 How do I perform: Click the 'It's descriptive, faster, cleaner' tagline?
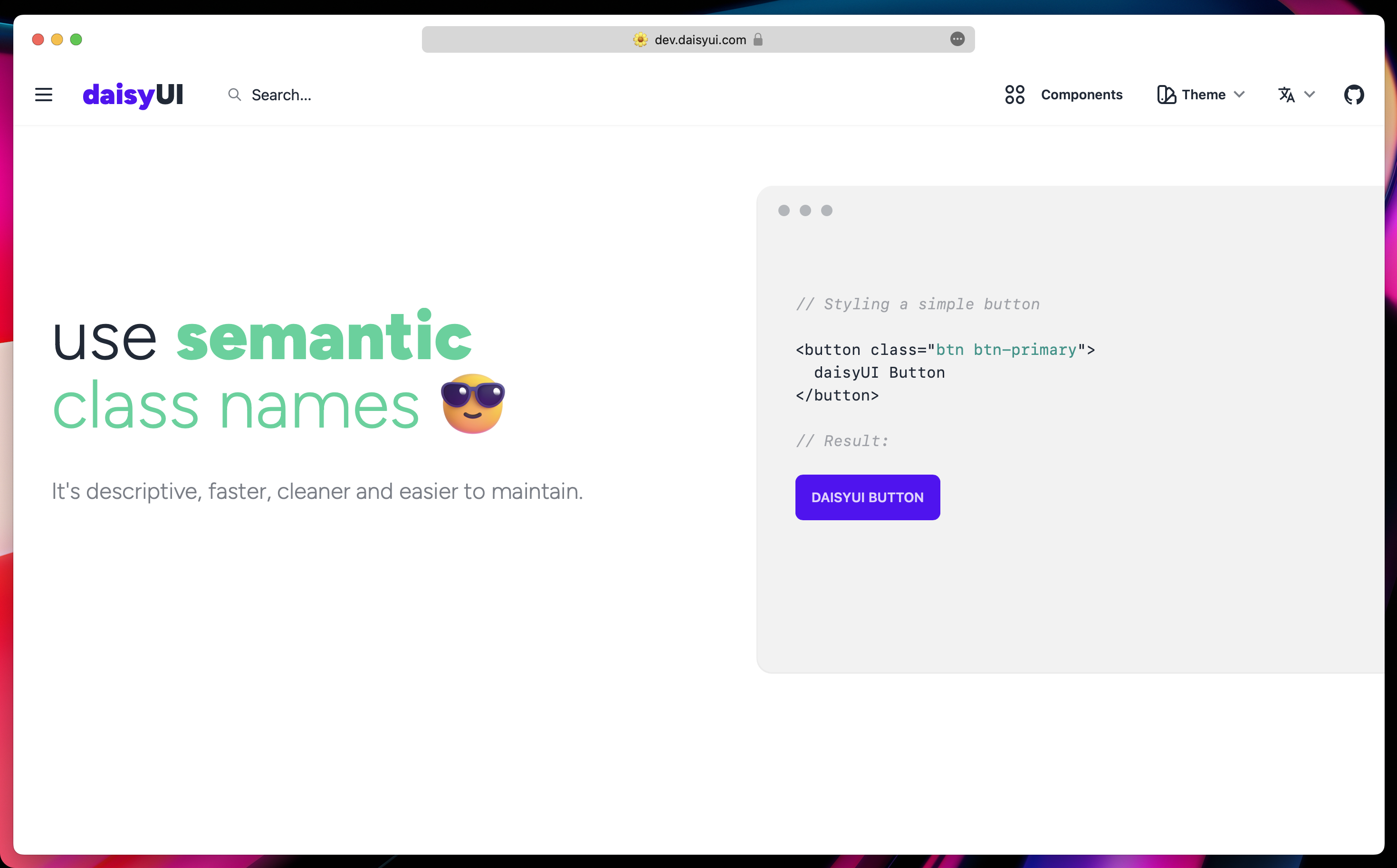coord(317,491)
